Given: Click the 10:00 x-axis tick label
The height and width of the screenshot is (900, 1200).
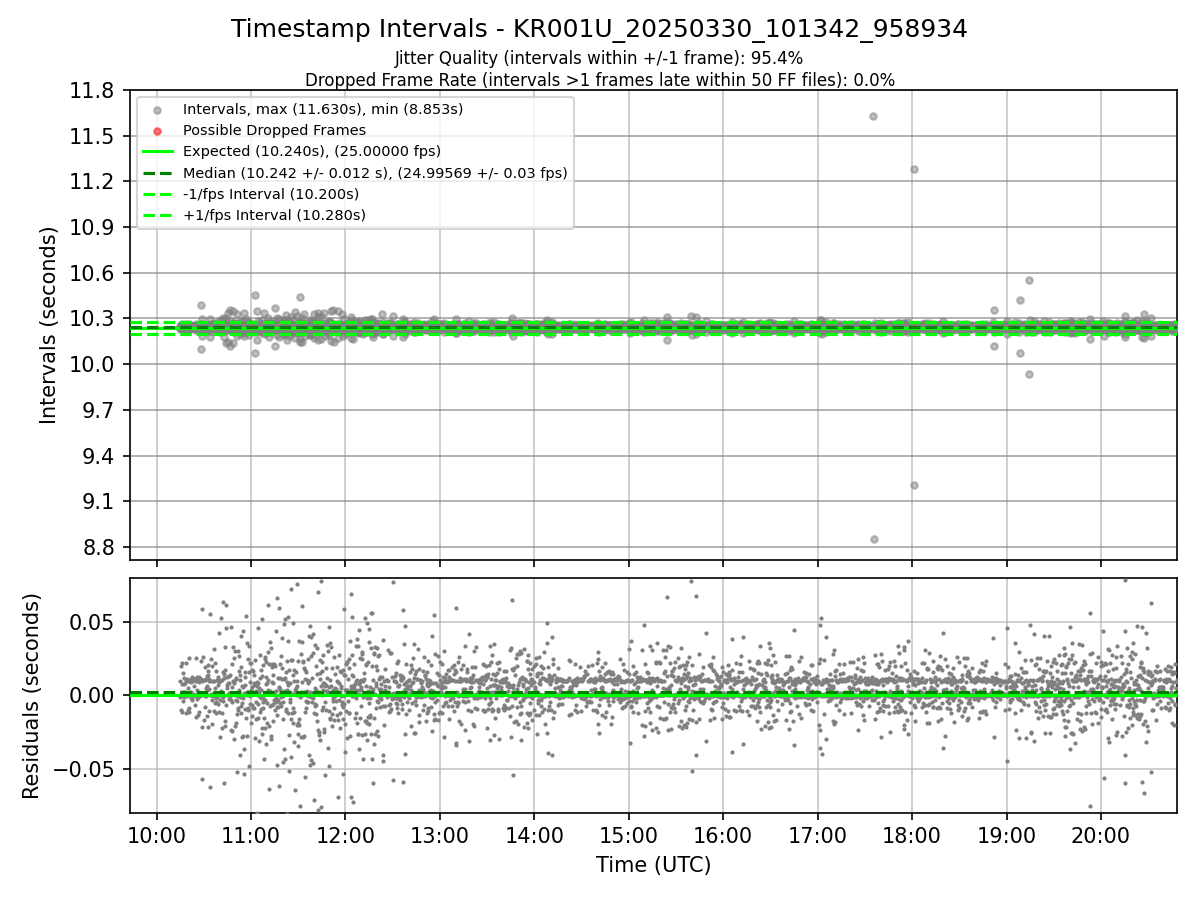Looking at the screenshot, I should [157, 836].
